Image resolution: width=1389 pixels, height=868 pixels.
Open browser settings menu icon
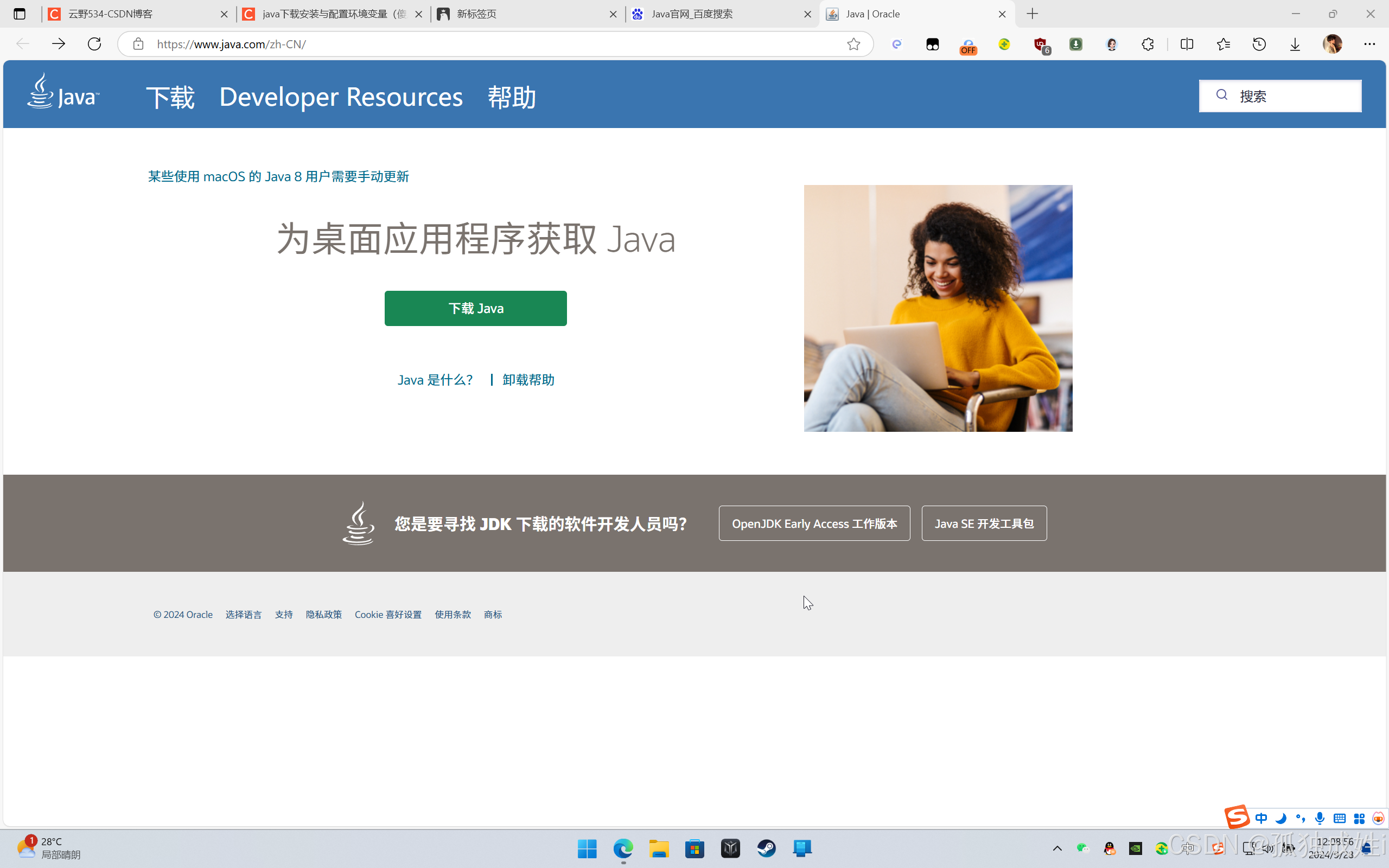point(1370,44)
